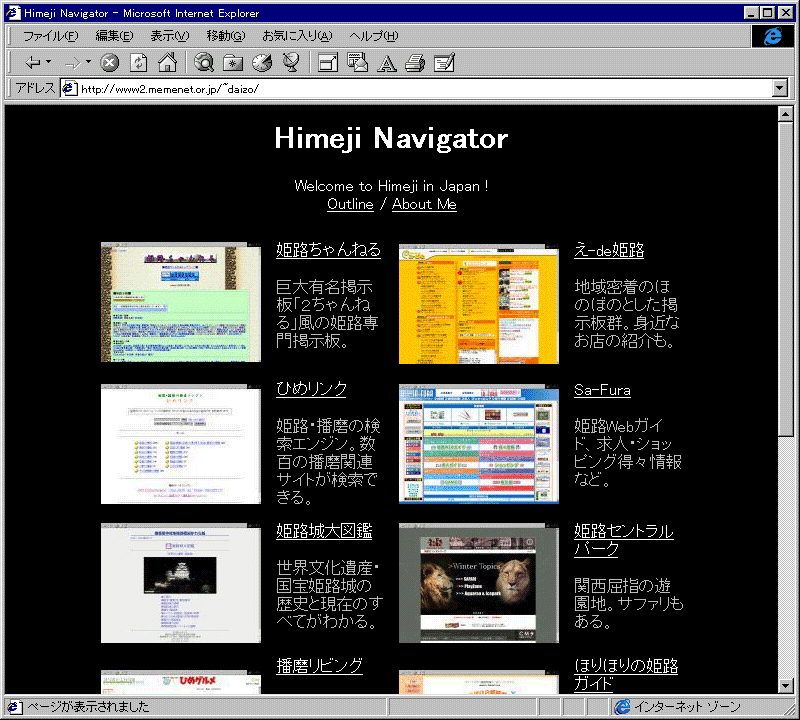
Task: Open the Back button history dropdown arrow
Action: coord(48,62)
